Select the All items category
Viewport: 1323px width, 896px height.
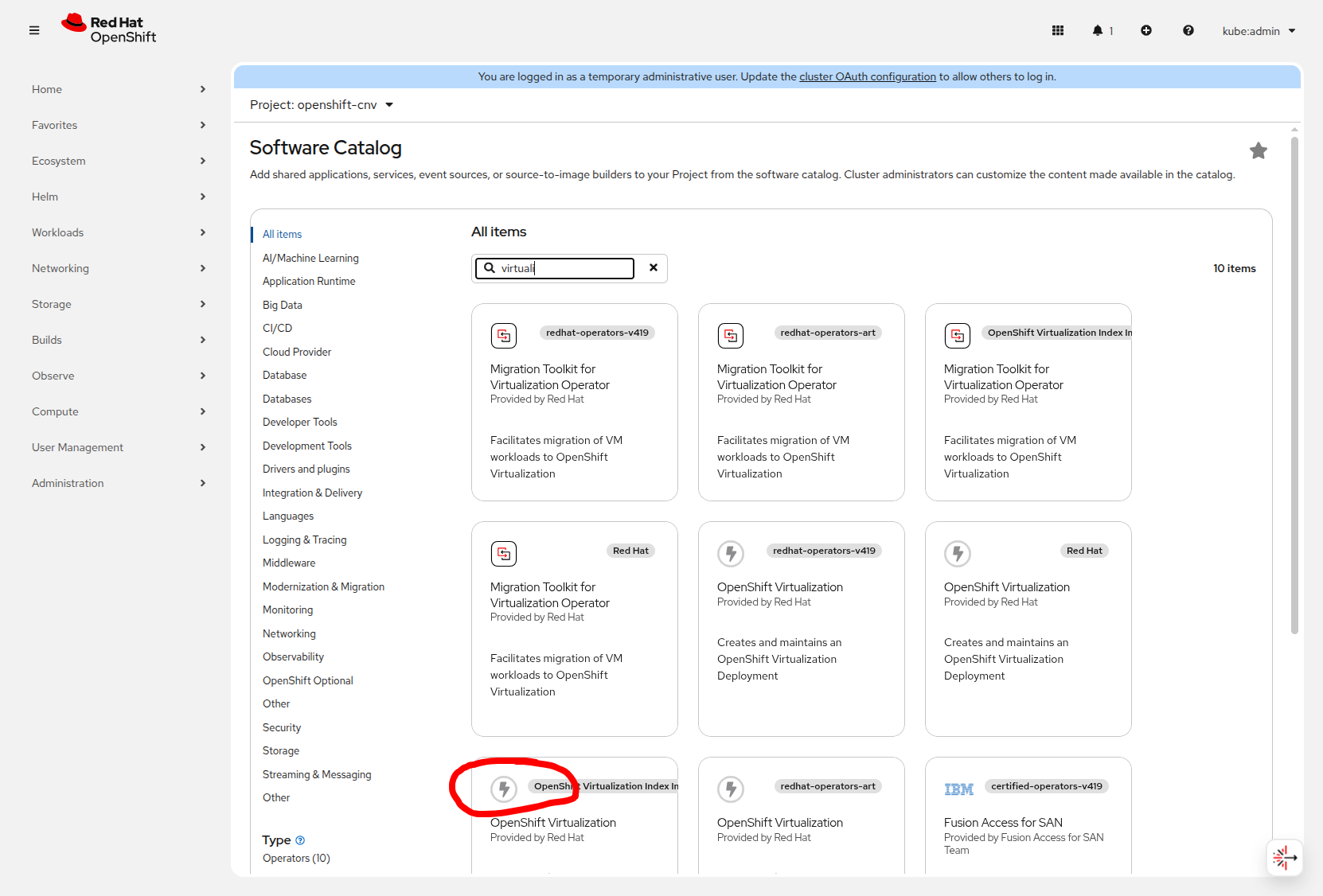click(x=283, y=235)
